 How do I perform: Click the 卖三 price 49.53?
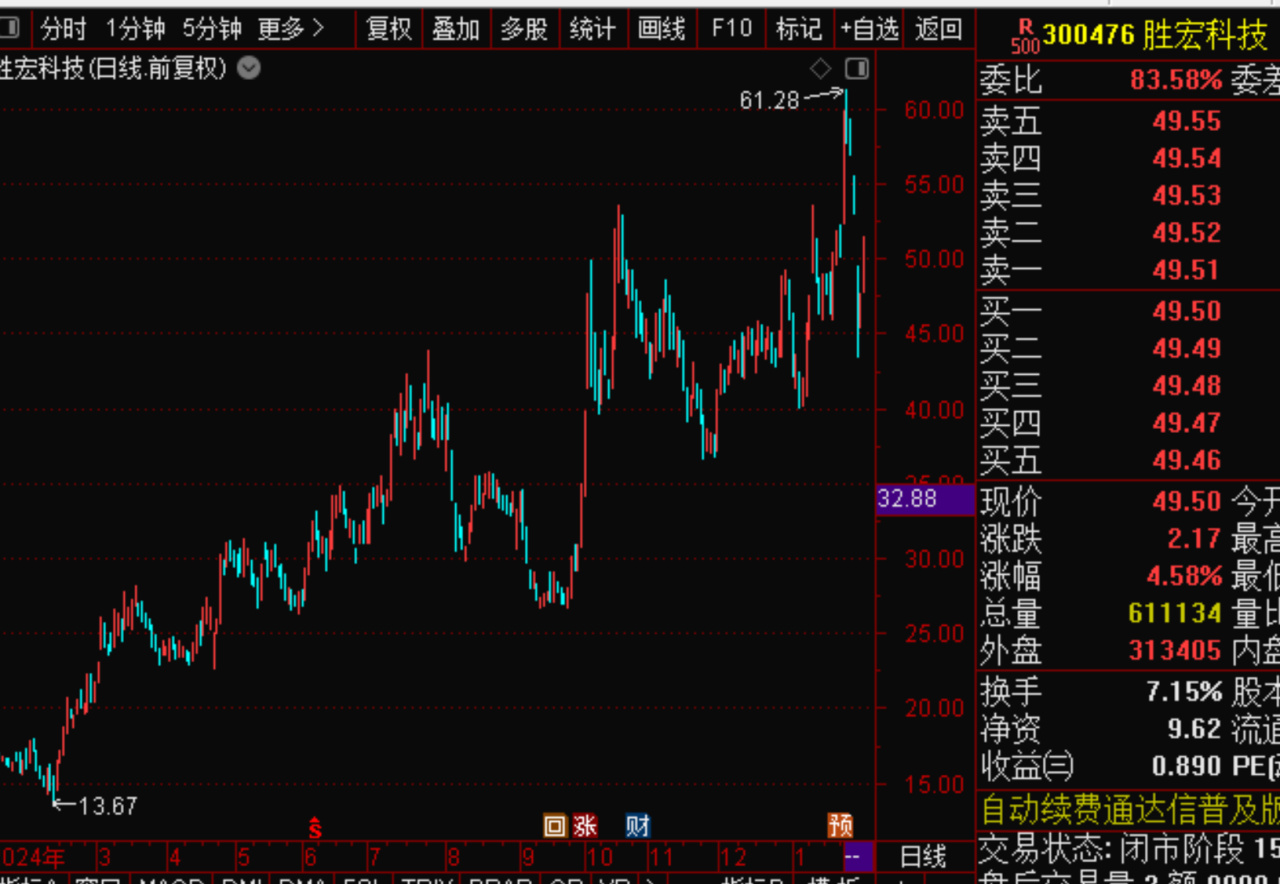1186,195
